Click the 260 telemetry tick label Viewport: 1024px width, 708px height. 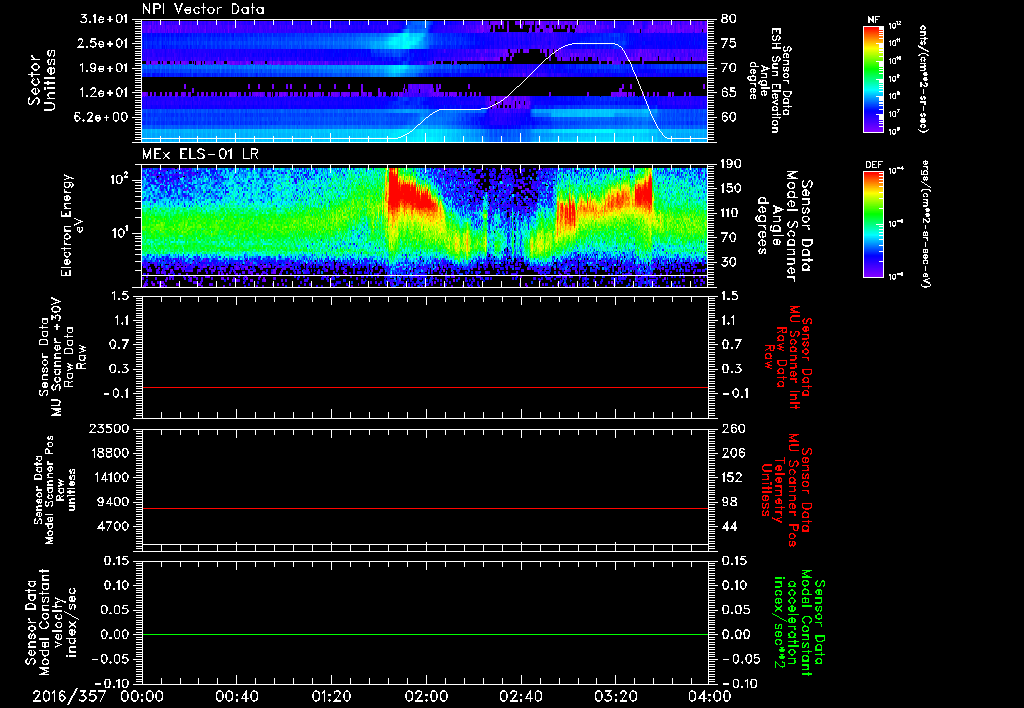pos(733,429)
